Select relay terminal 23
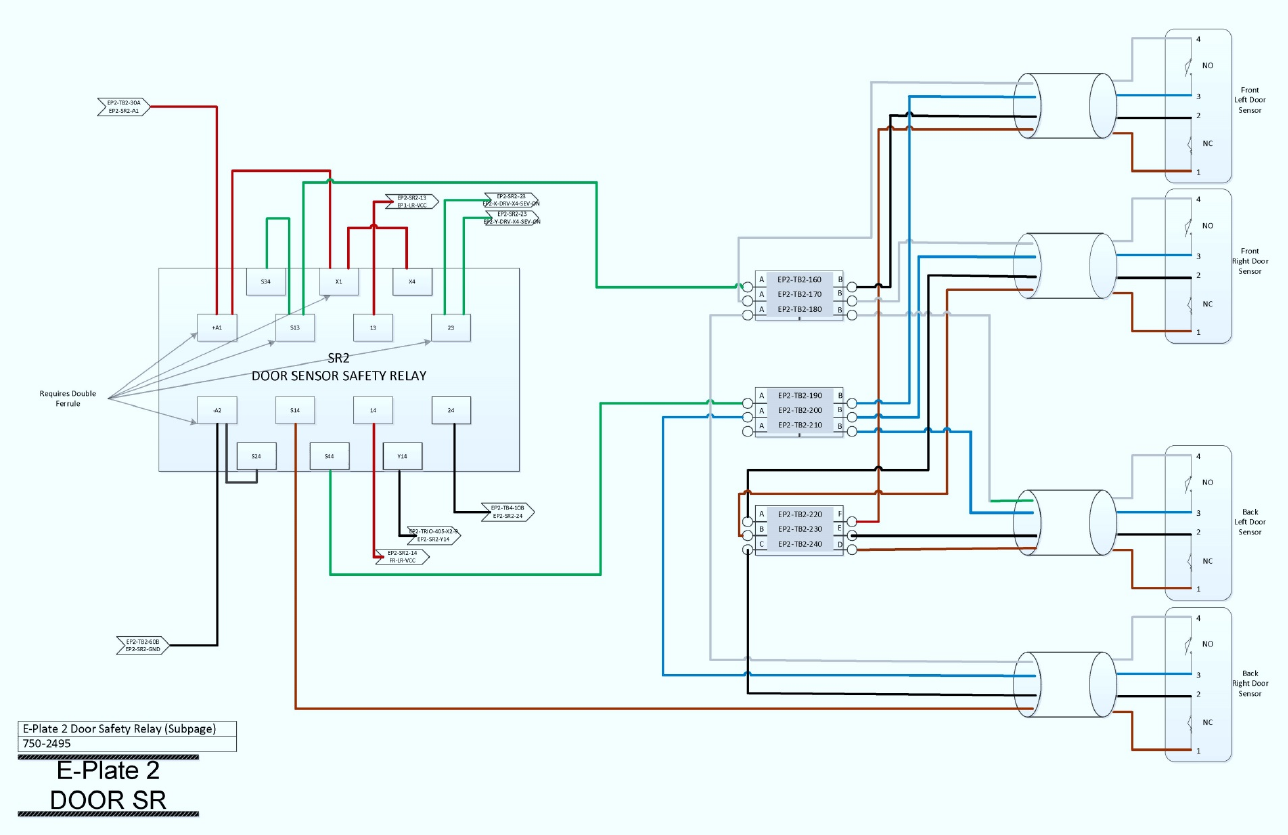This screenshot has height=835, width=1288. point(451,327)
